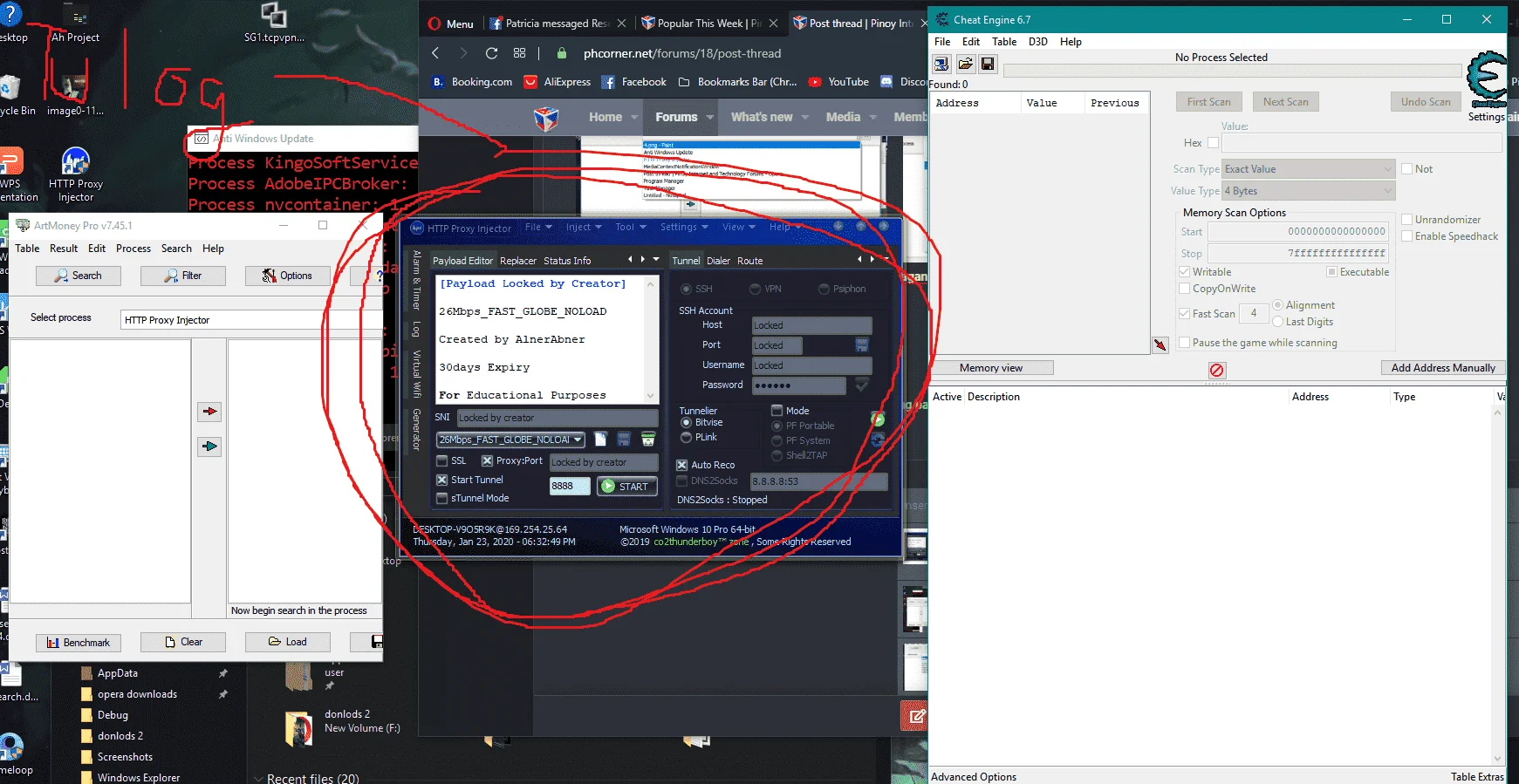
Task: Open the process list in Cheat Engine
Action: tap(941, 64)
